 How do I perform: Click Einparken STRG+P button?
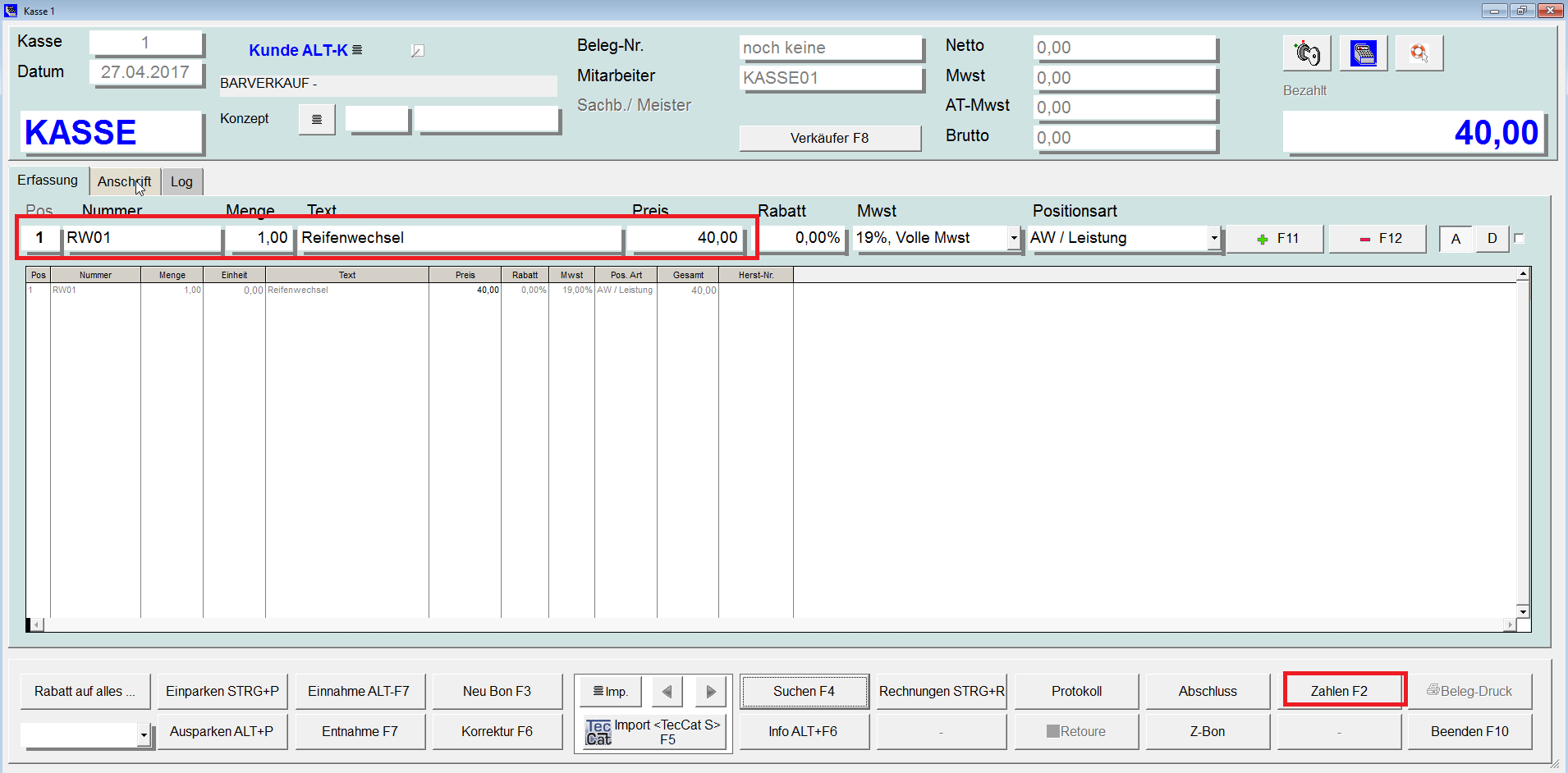(222, 691)
